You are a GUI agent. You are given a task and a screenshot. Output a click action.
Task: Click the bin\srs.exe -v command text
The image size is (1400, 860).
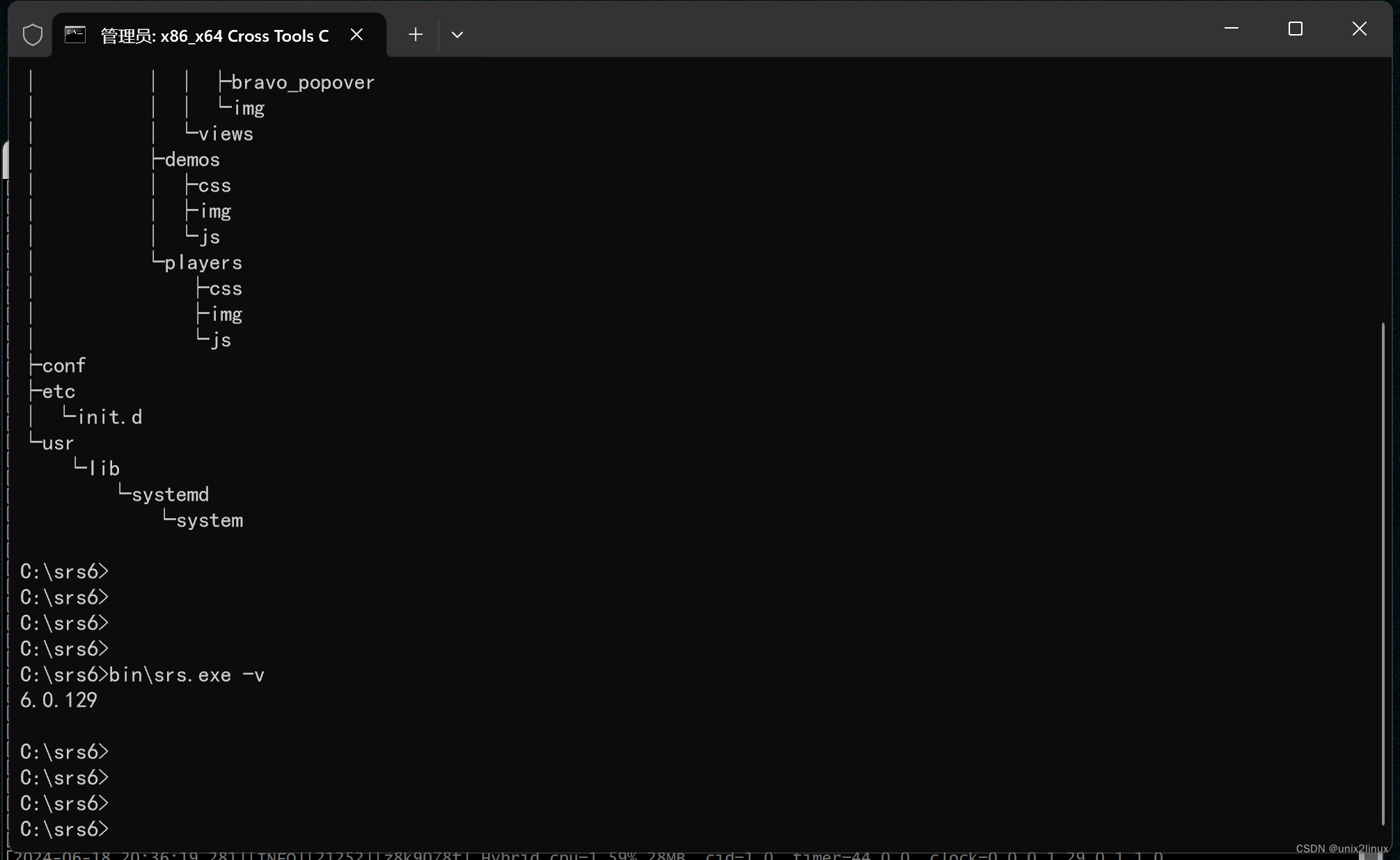click(x=187, y=675)
